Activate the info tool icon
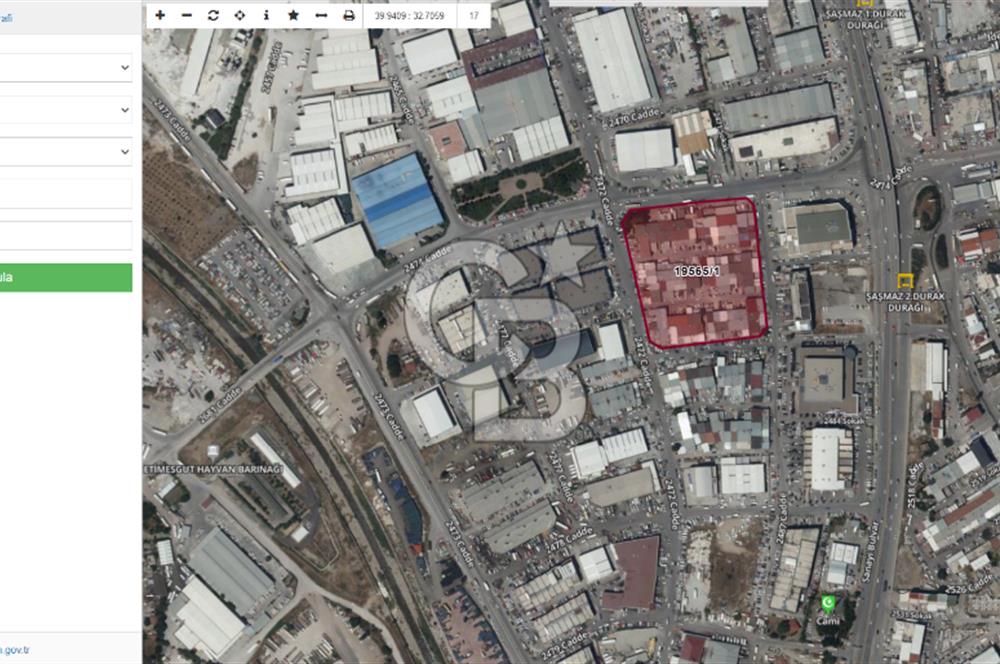Screen dimensions: 1000x664 pyautogui.click(x=266, y=15)
